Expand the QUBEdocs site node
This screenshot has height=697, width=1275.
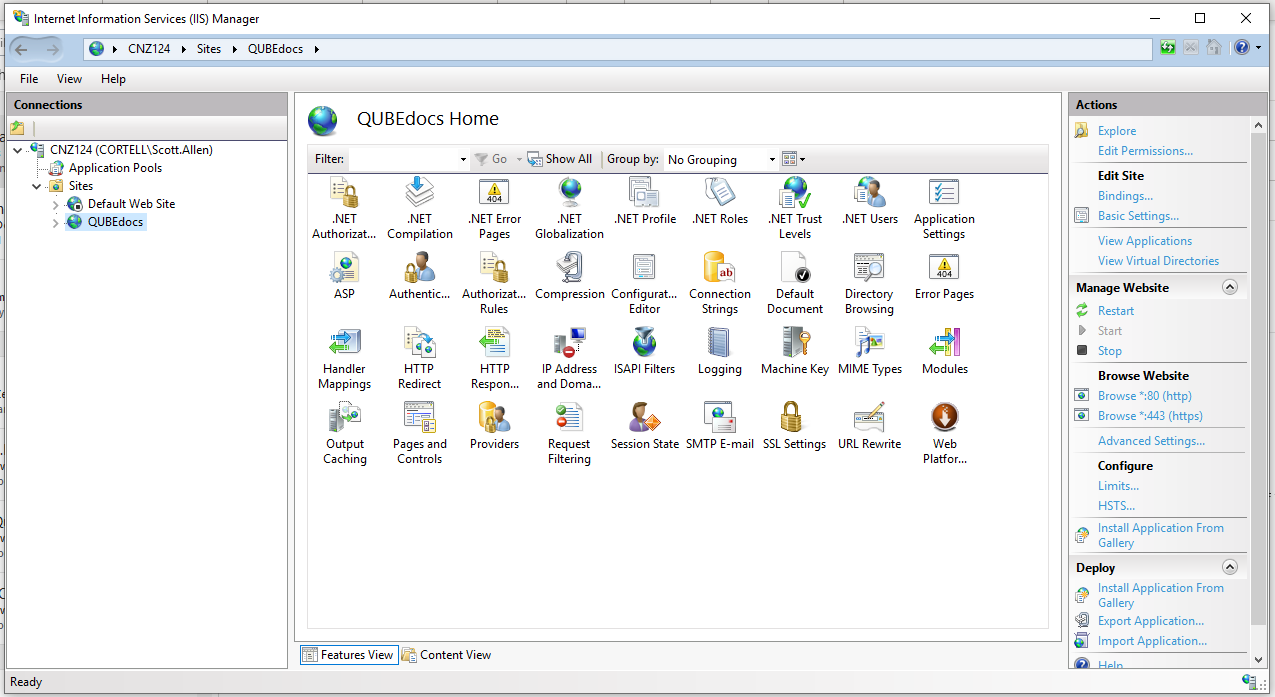(x=56, y=222)
